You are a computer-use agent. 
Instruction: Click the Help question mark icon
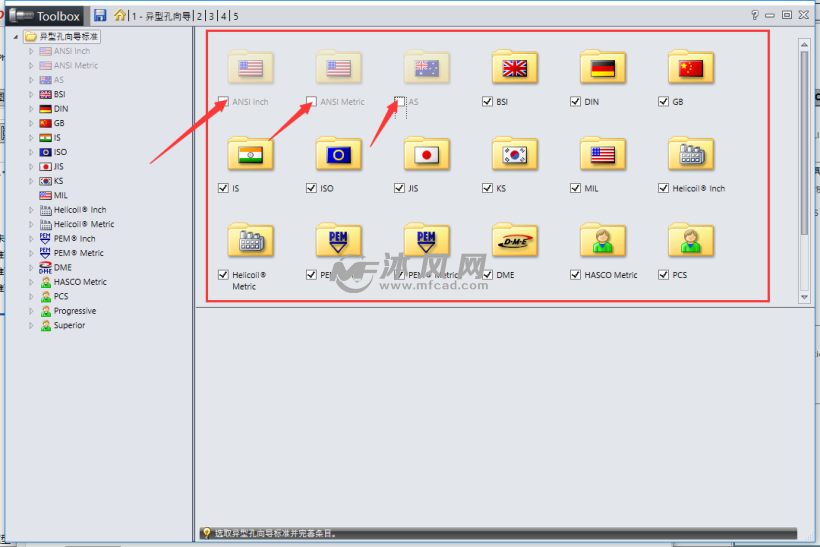coord(754,15)
